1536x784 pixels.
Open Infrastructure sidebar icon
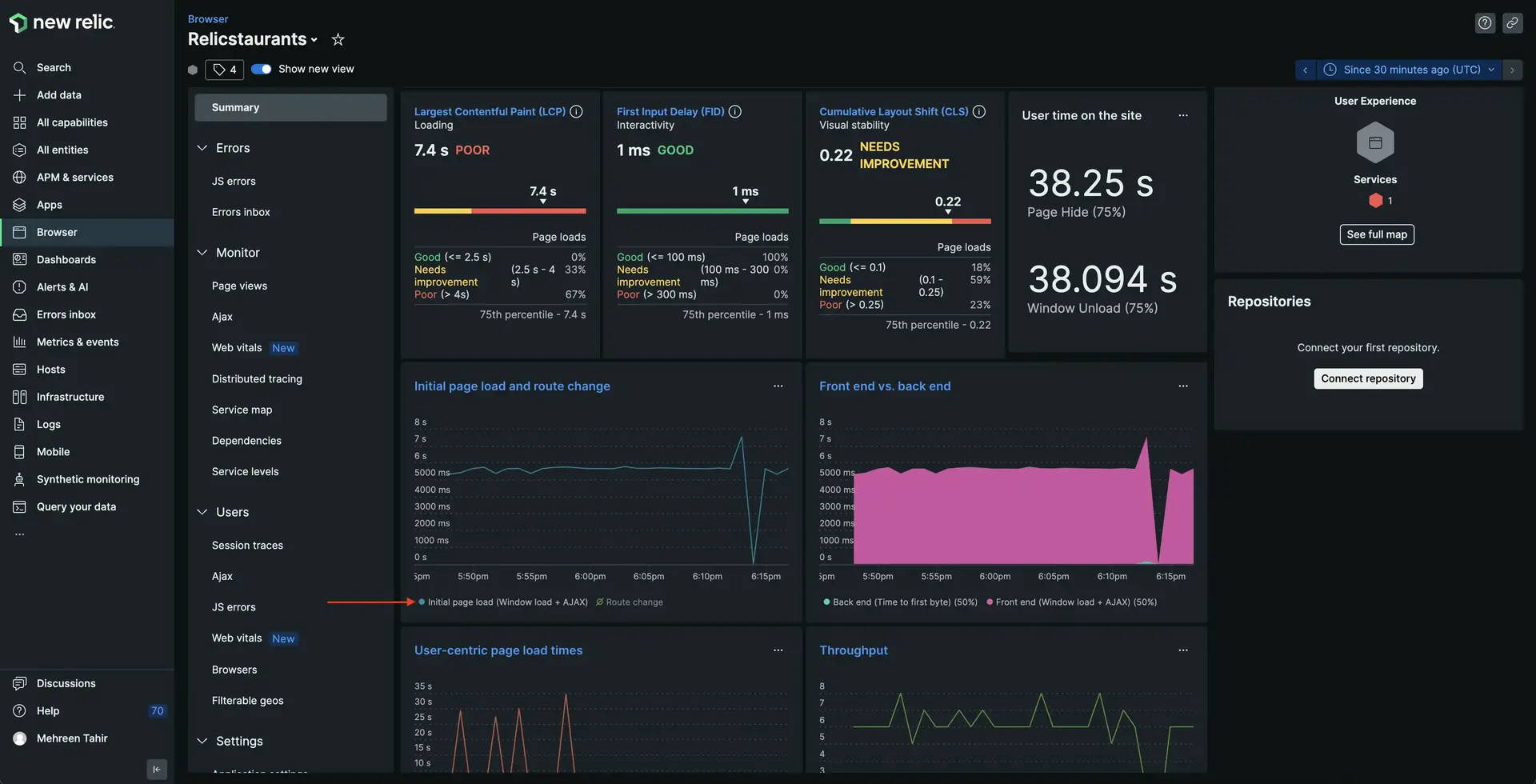(x=20, y=398)
